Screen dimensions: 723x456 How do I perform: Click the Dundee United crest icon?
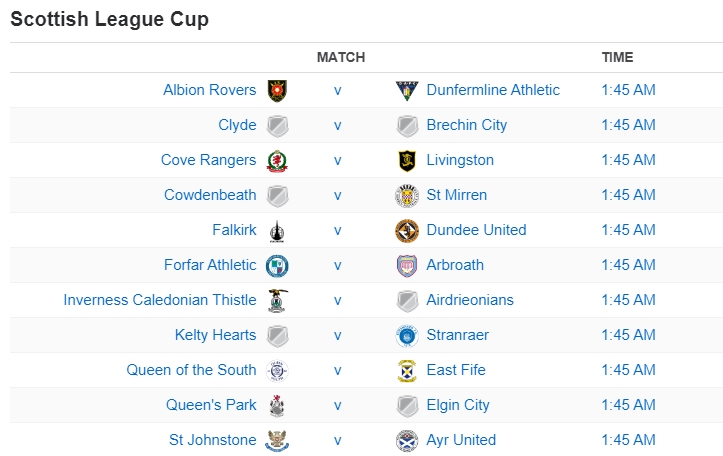pos(407,231)
